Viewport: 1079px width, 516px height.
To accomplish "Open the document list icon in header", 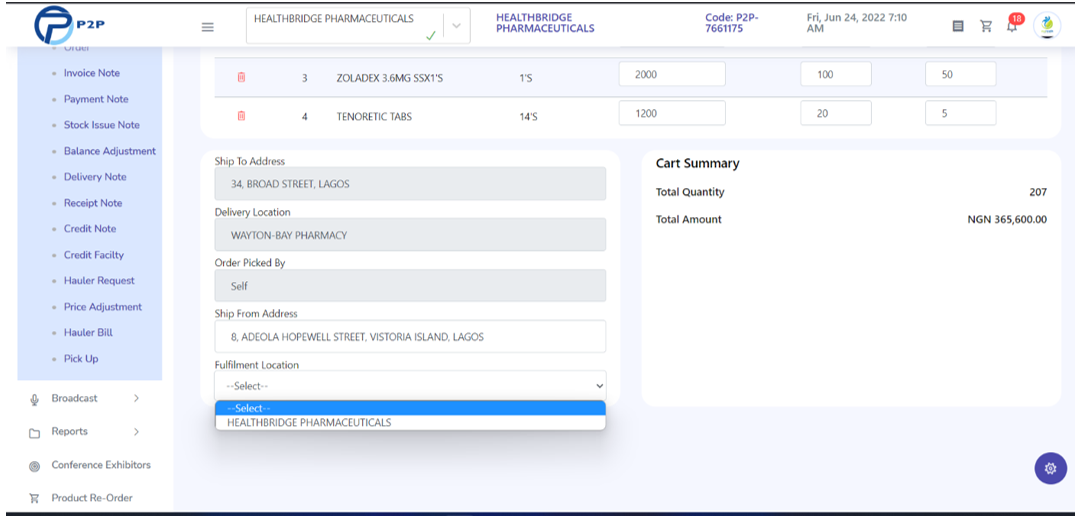I will coord(958,26).
